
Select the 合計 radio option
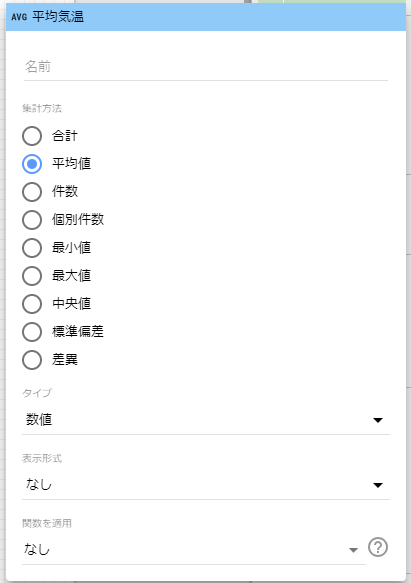tap(32, 136)
